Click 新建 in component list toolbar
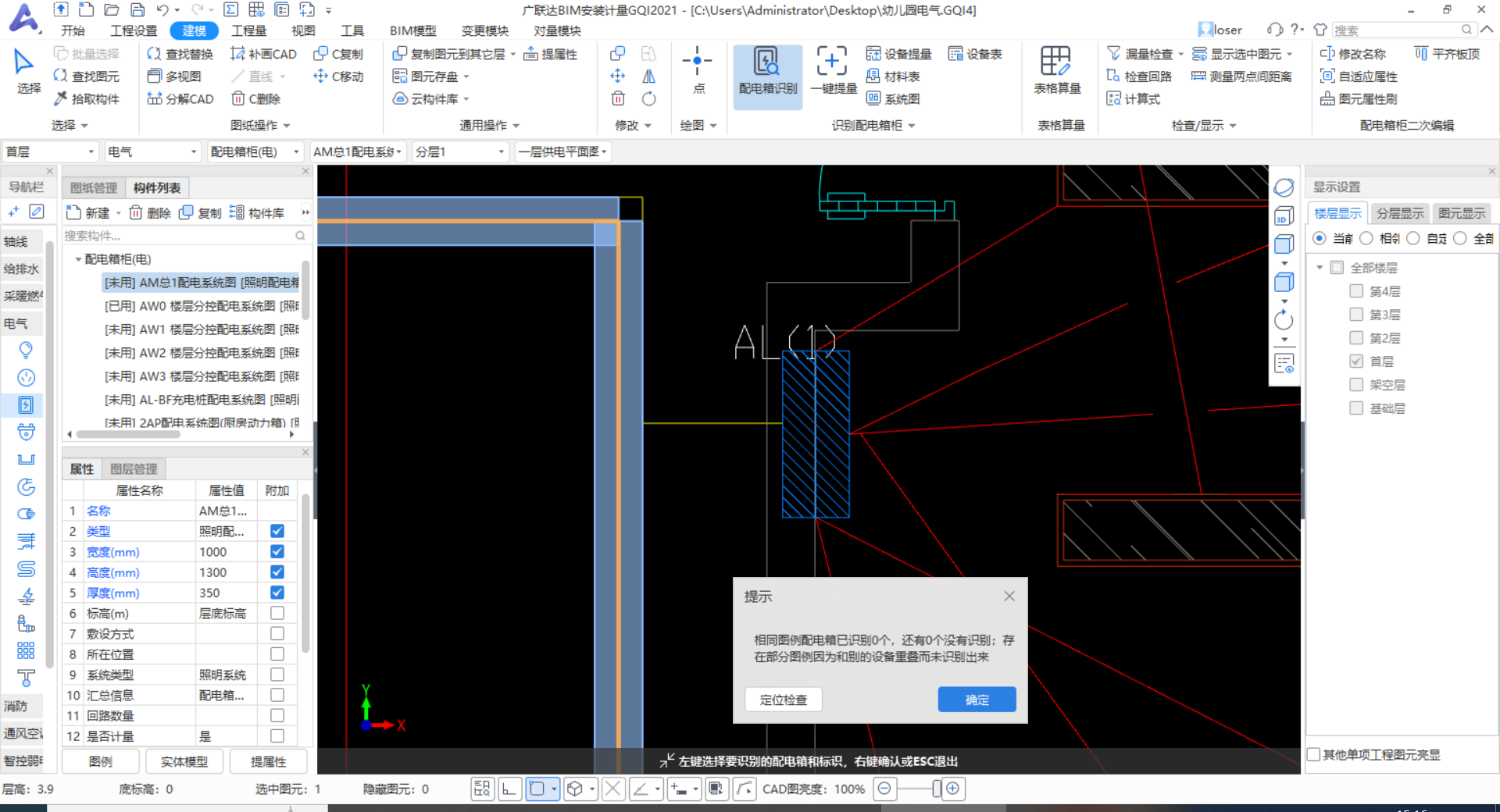1500x812 pixels. point(89,212)
